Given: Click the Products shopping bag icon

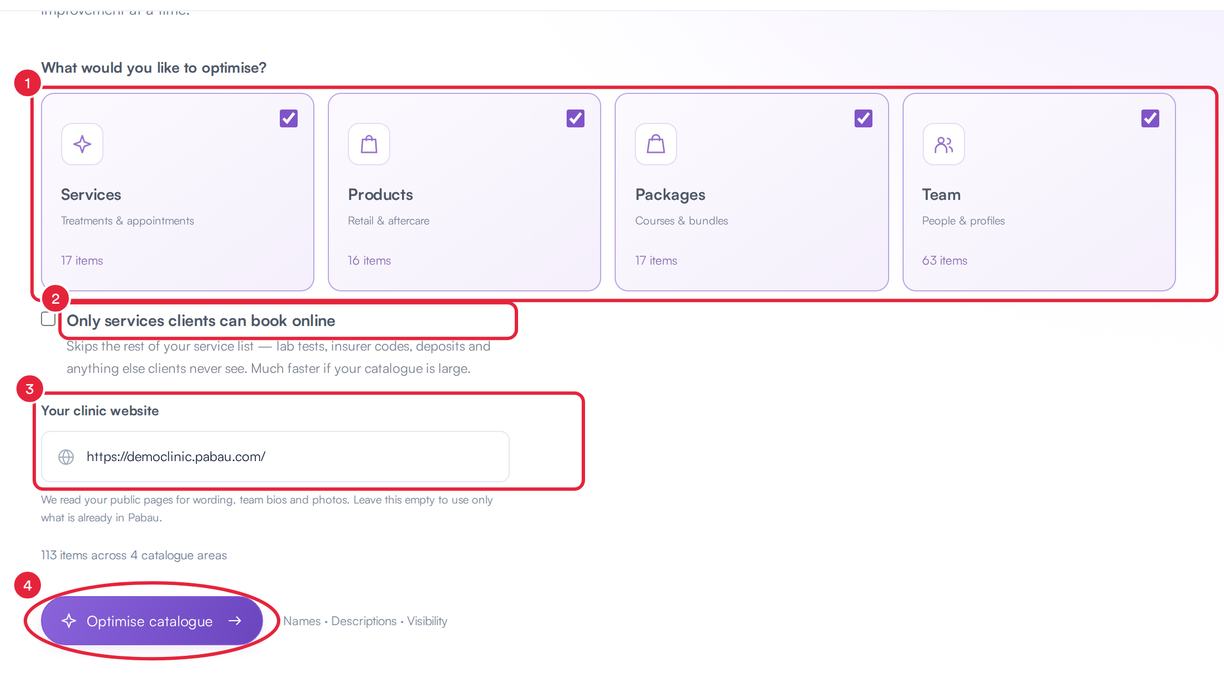Looking at the screenshot, I should point(369,144).
